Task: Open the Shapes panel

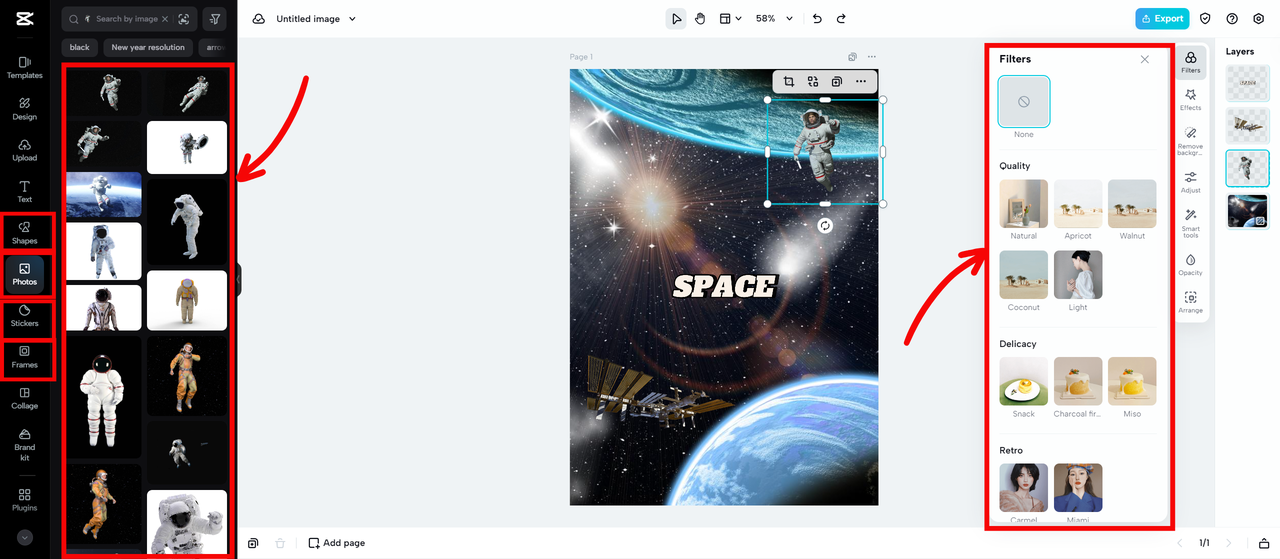Action: (x=24, y=233)
